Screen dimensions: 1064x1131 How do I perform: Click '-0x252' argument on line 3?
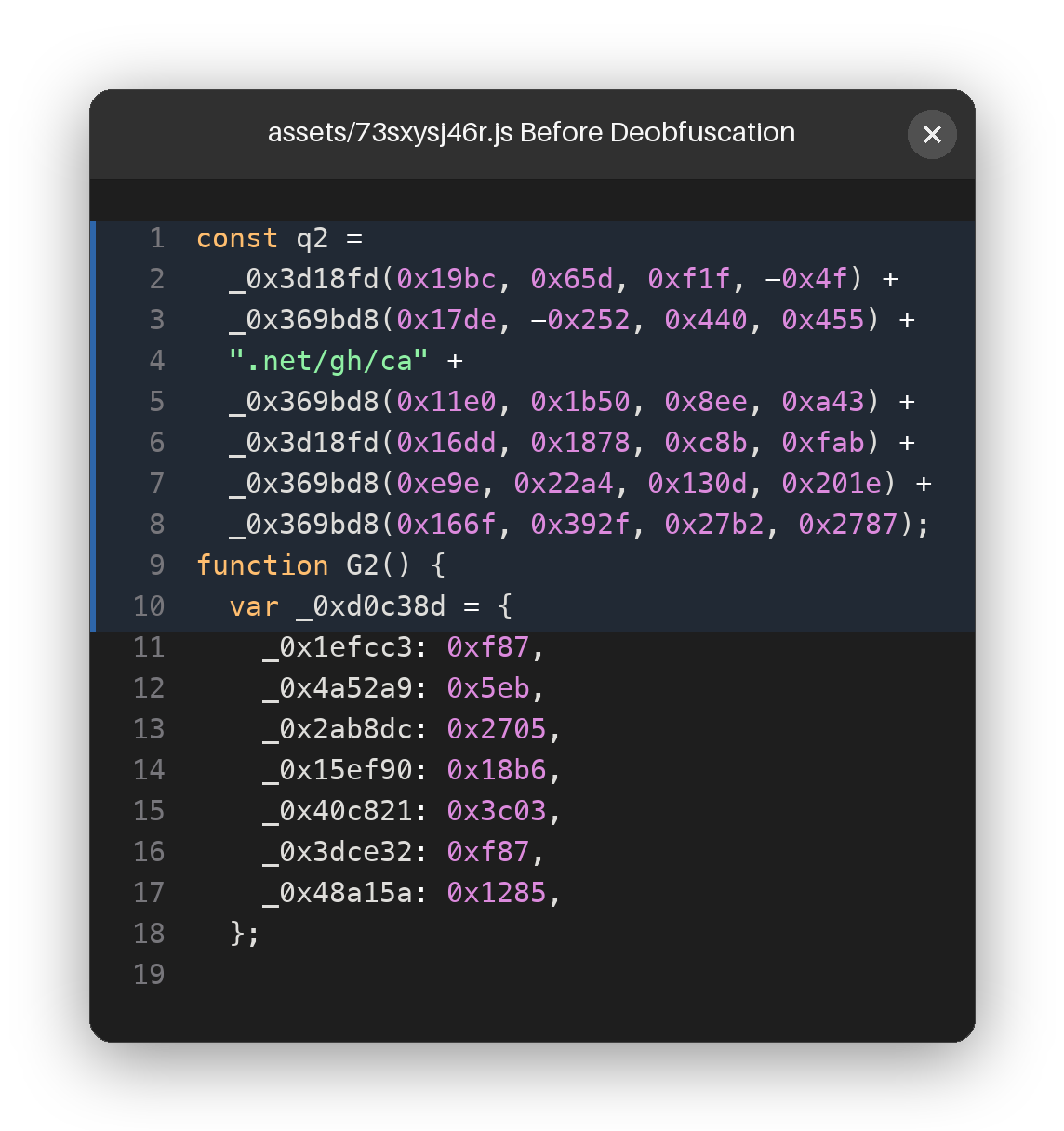(x=580, y=320)
